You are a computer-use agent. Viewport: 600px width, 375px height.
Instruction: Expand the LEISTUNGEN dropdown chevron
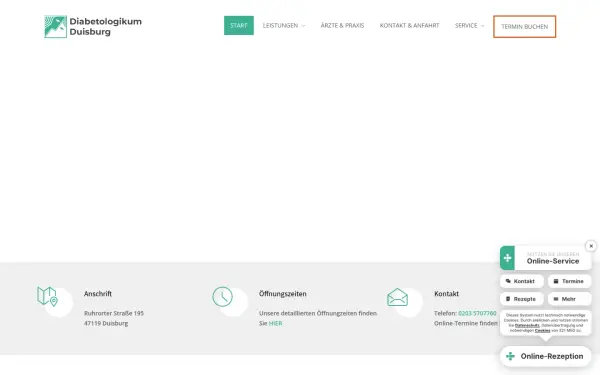tap(303, 26)
